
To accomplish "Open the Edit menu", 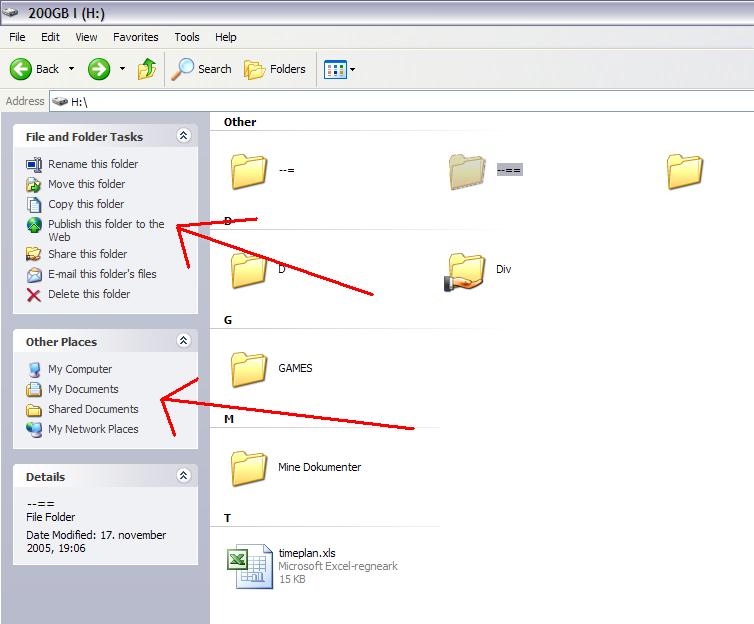I will [x=50, y=37].
